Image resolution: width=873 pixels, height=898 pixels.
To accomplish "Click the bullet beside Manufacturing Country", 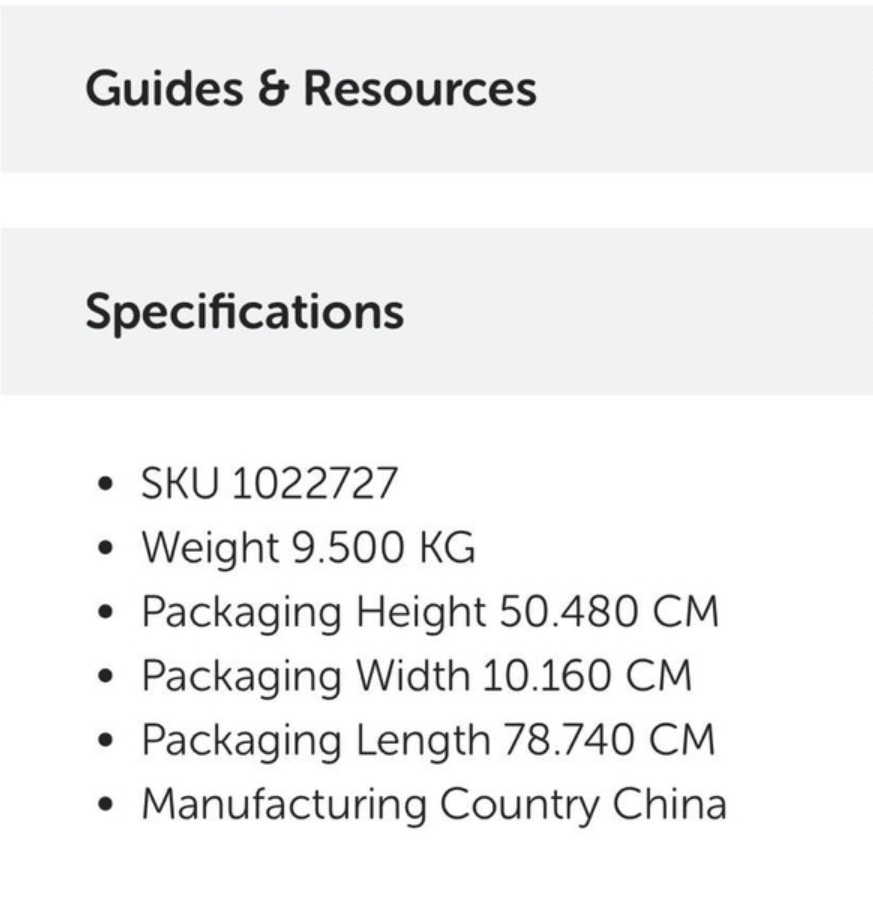I will pos(105,805).
